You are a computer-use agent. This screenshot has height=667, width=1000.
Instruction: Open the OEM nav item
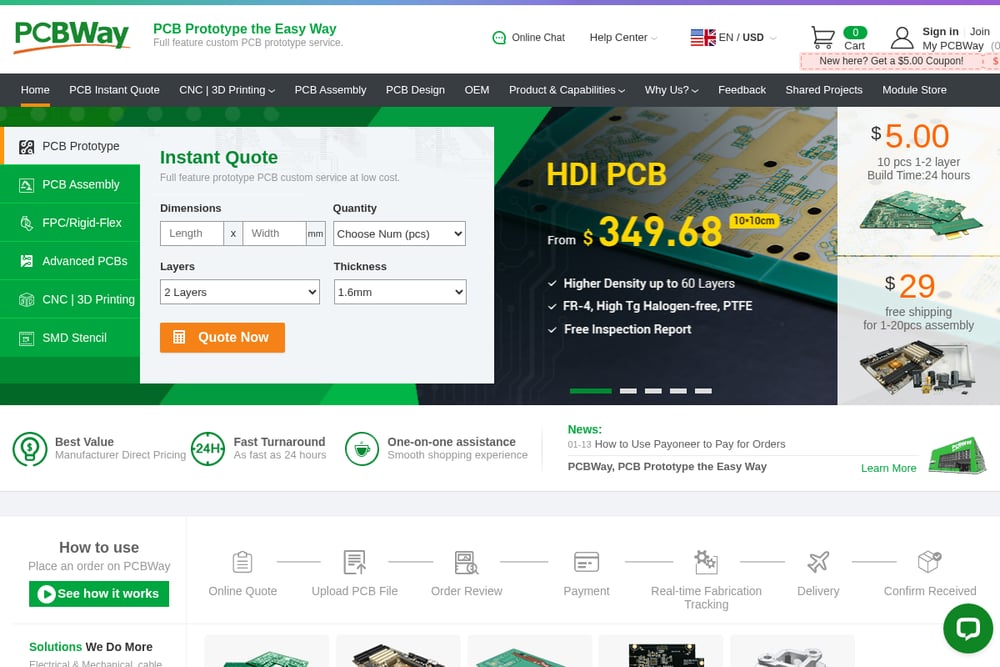477,90
